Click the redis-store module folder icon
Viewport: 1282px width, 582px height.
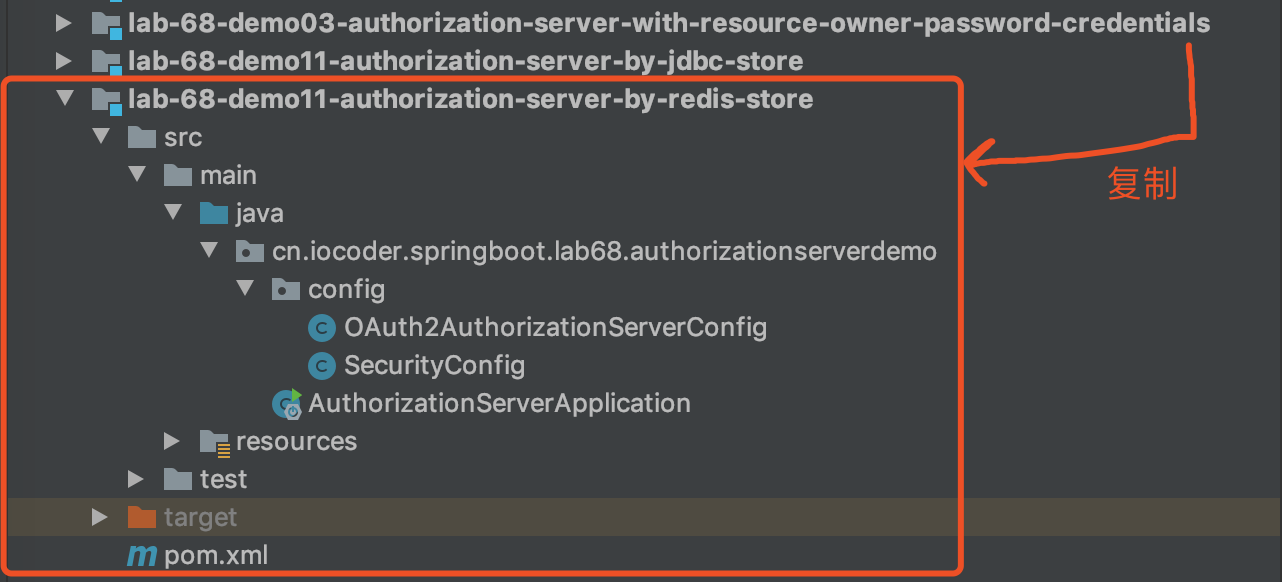click(106, 100)
